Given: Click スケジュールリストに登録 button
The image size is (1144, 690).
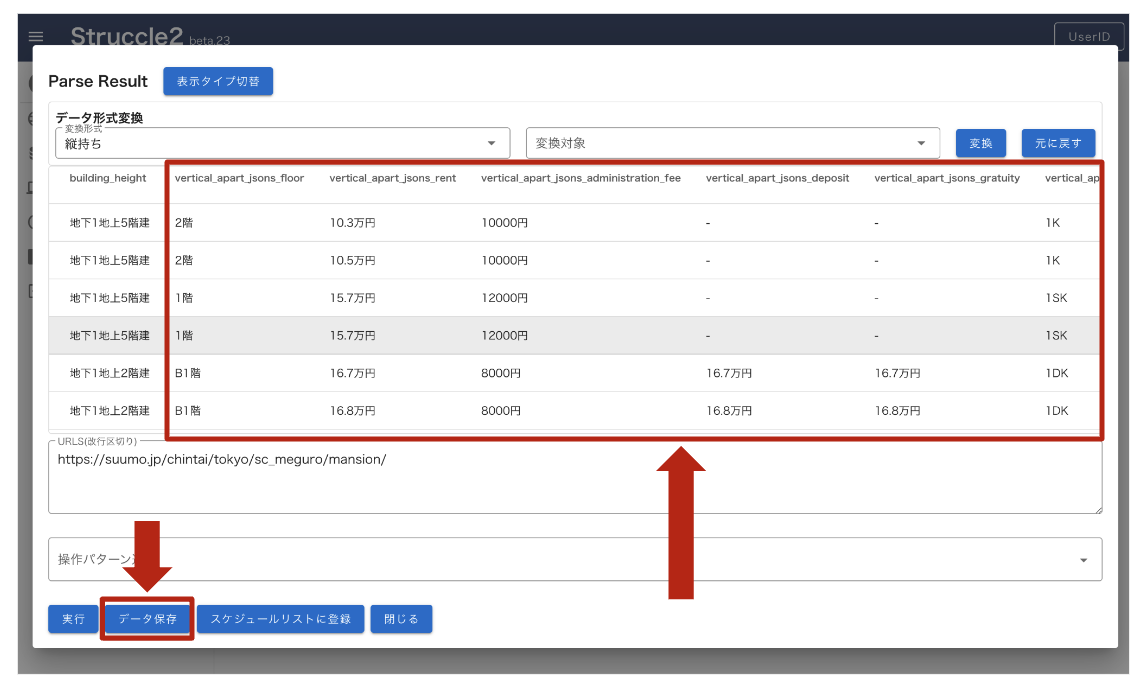Looking at the screenshot, I should [x=280, y=619].
